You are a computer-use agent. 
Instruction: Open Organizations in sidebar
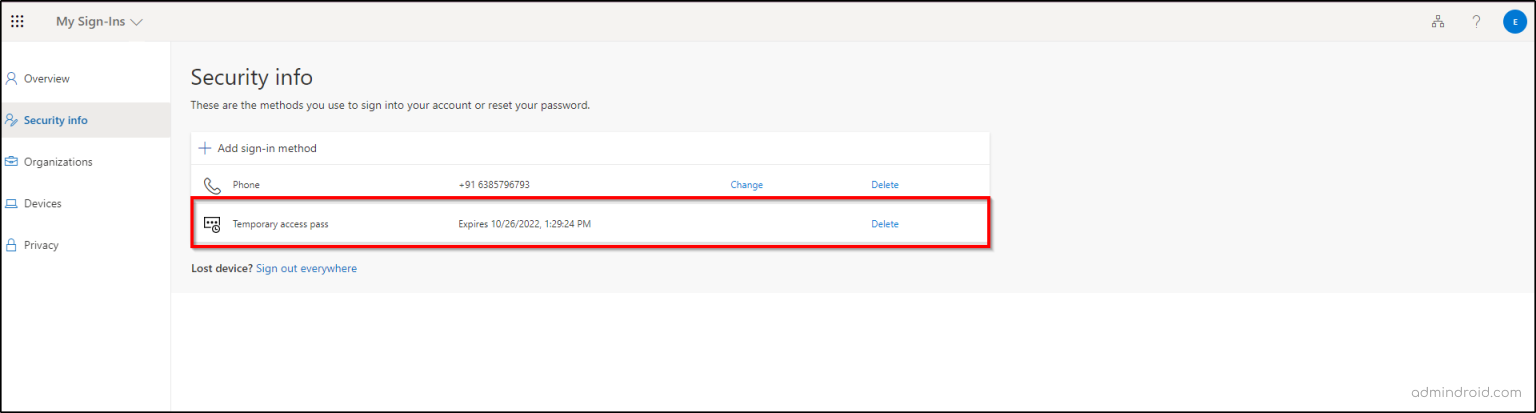[58, 162]
